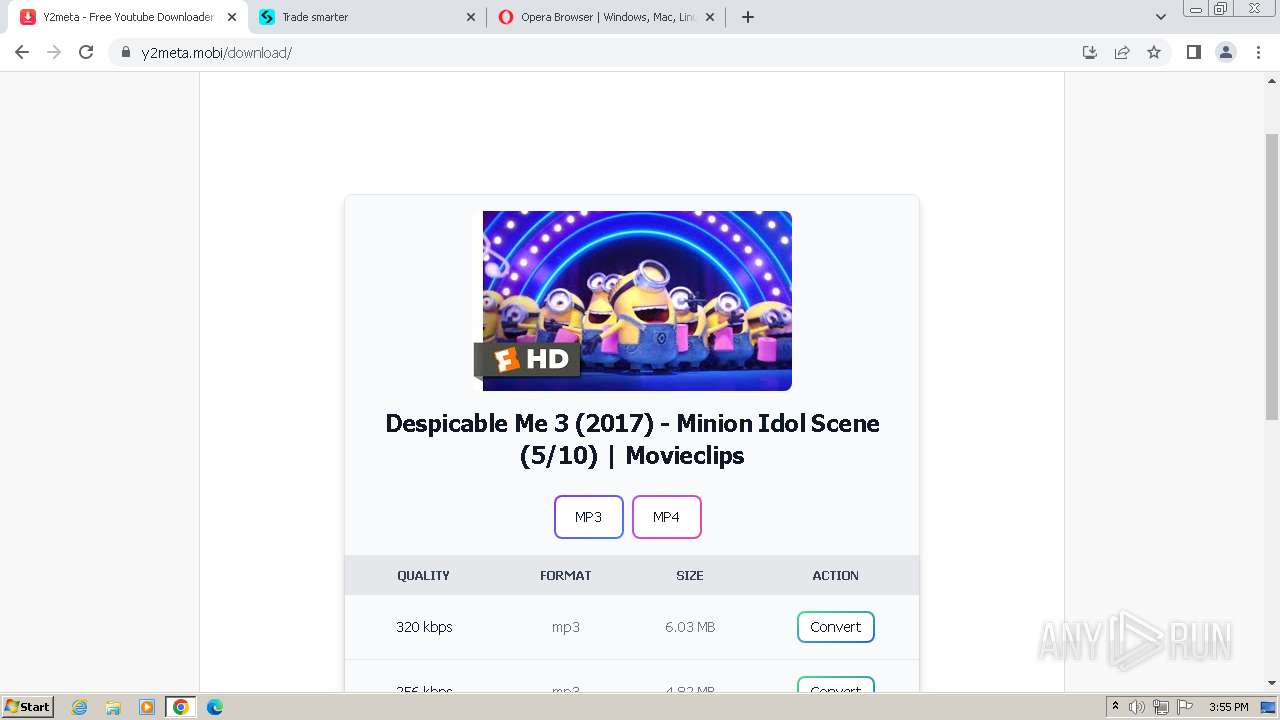The image size is (1280, 720).
Task: Open media player from taskbar
Action: coord(147,707)
